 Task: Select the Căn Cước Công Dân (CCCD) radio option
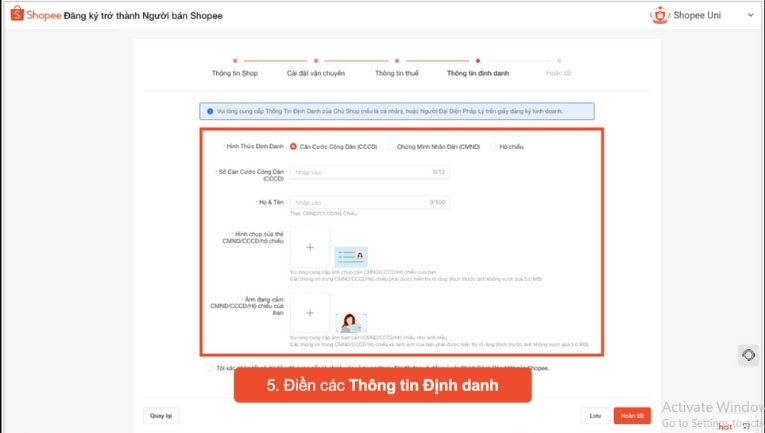coord(293,146)
